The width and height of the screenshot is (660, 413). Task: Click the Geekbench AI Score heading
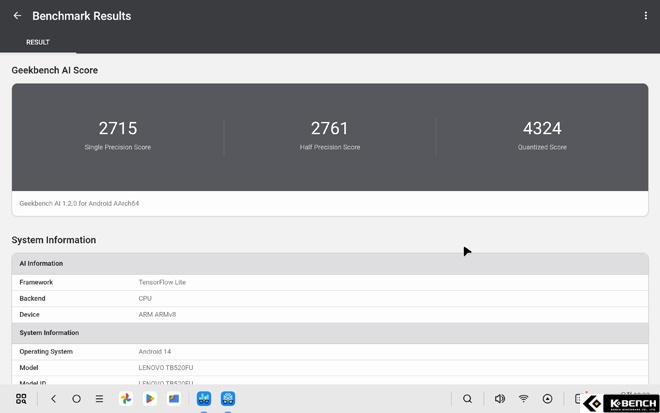click(x=55, y=70)
